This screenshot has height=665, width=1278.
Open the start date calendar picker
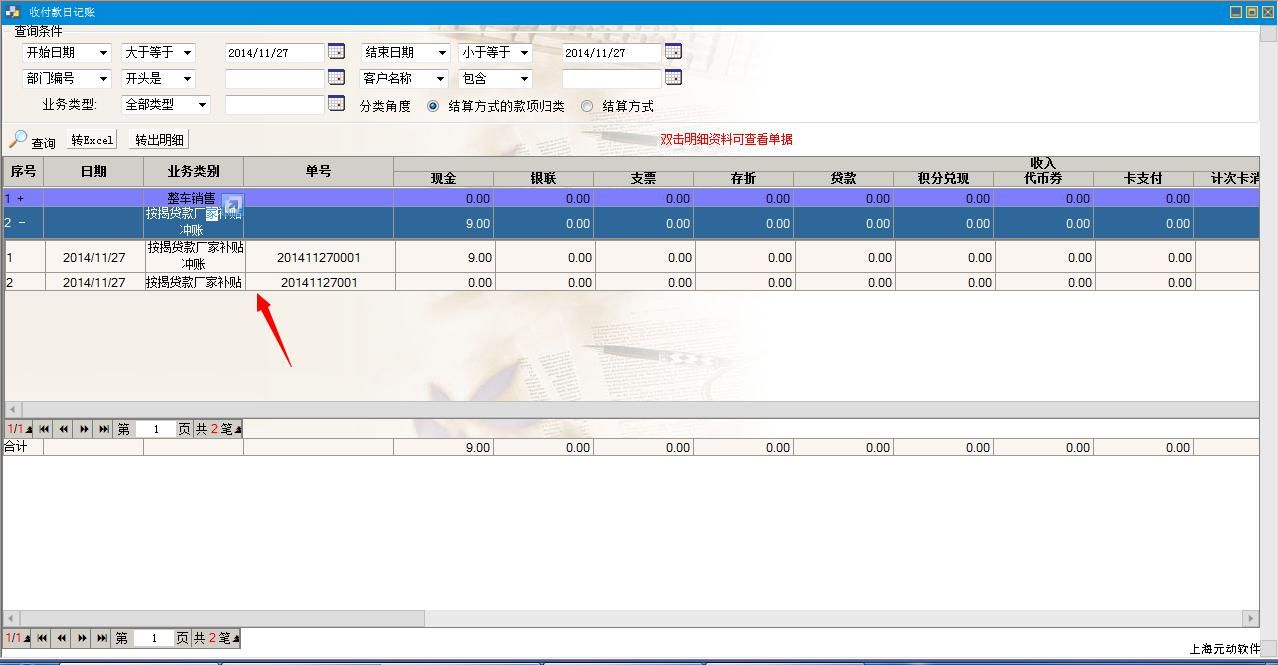(x=336, y=52)
